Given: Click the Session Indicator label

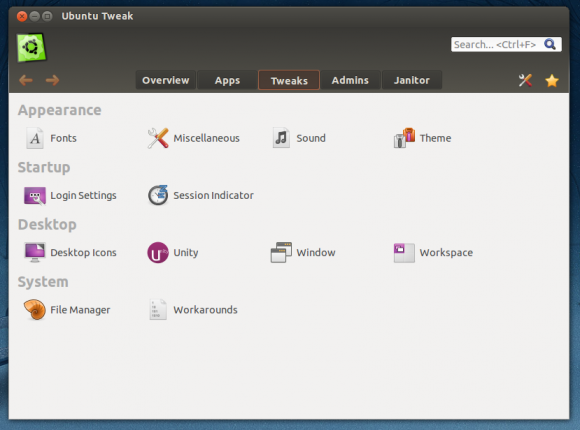Looking at the screenshot, I should (213, 195).
